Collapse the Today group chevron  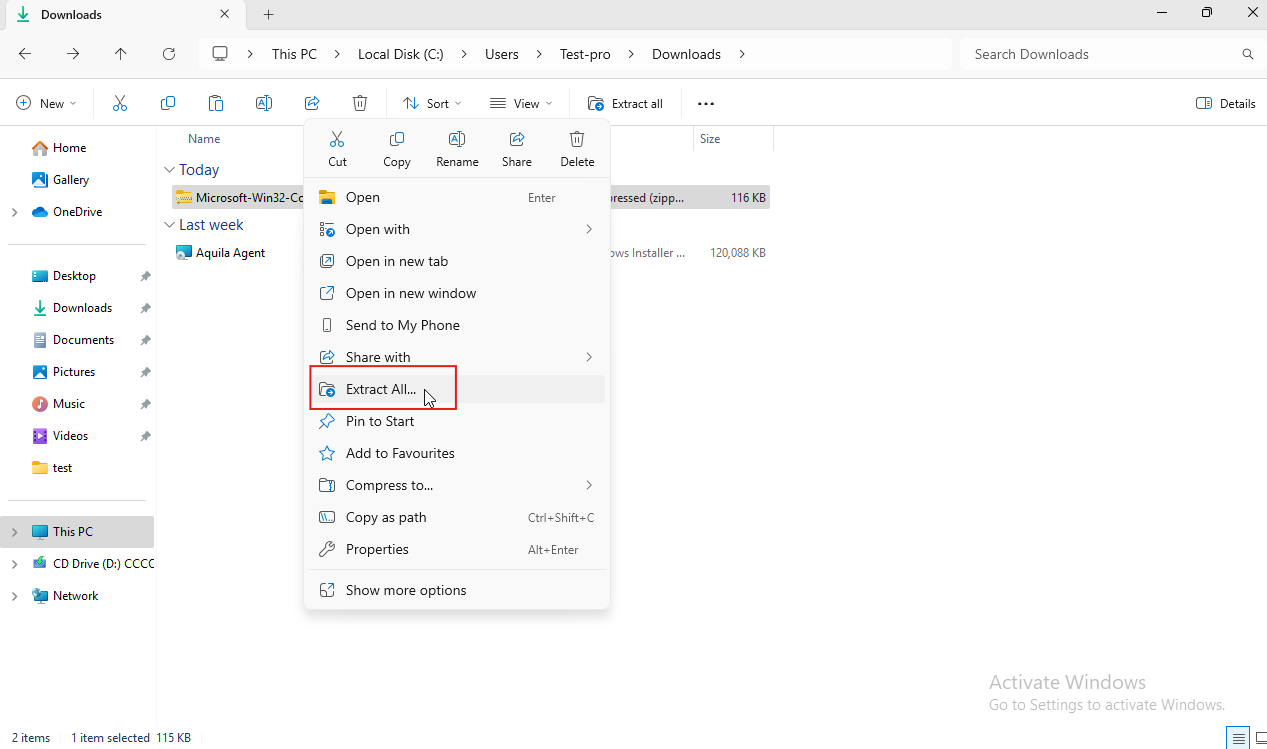tap(169, 170)
